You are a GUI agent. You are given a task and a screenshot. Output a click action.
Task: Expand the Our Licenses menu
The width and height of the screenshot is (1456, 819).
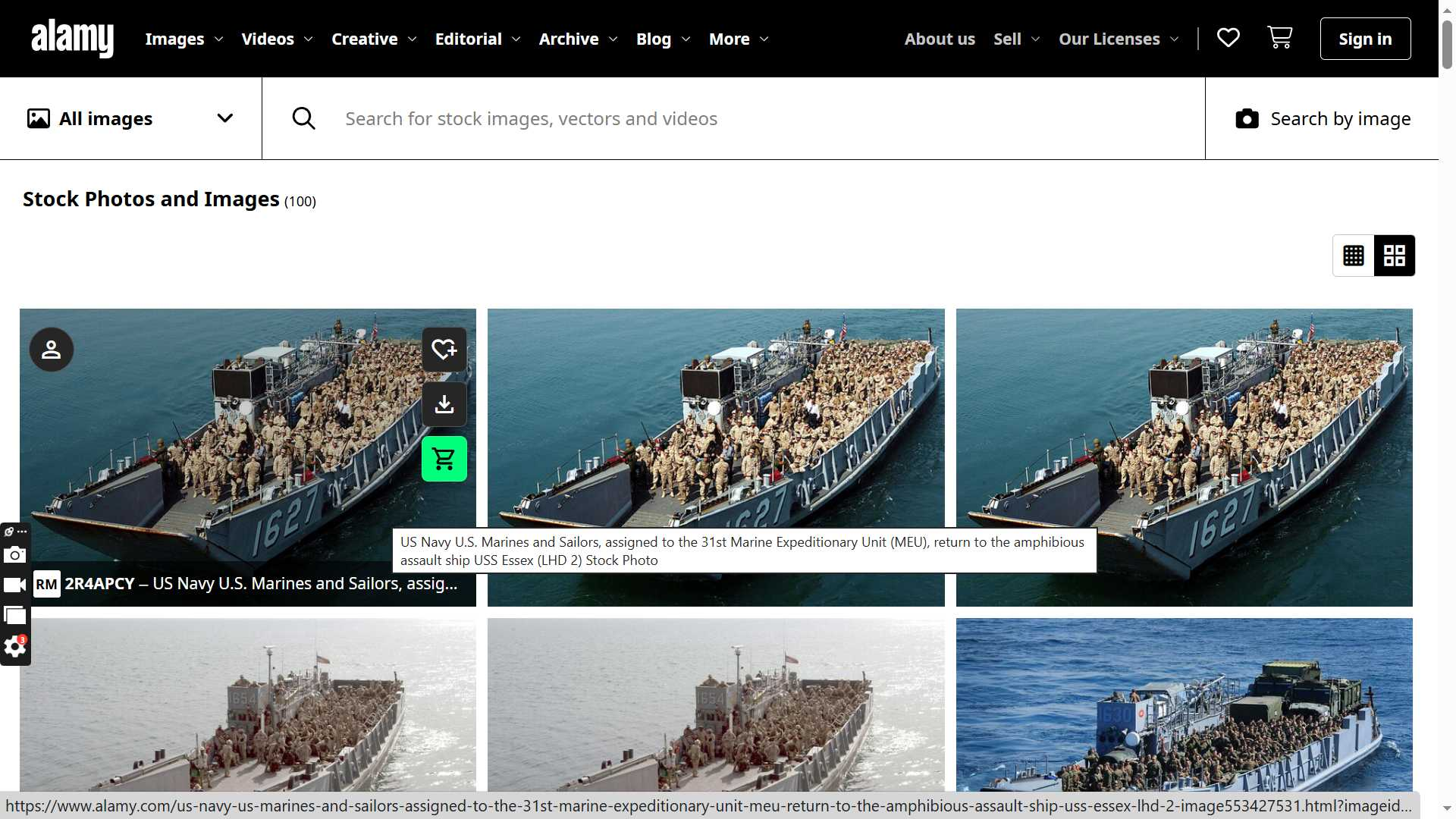[1119, 39]
